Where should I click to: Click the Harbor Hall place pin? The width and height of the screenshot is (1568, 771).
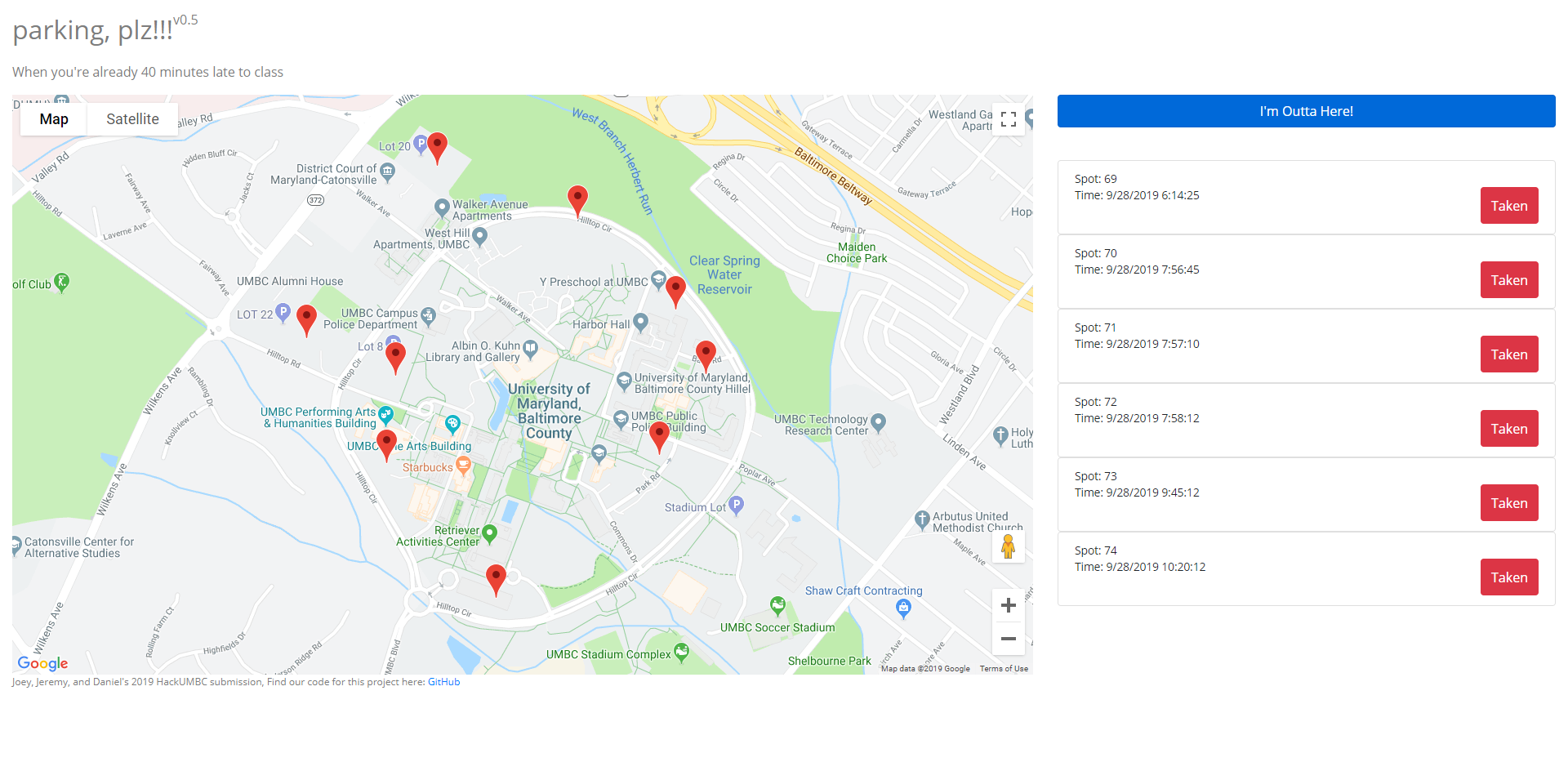click(x=640, y=323)
